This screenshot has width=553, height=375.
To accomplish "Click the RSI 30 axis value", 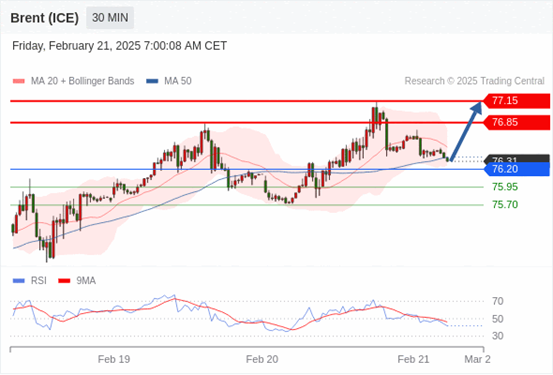I will (x=498, y=336).
